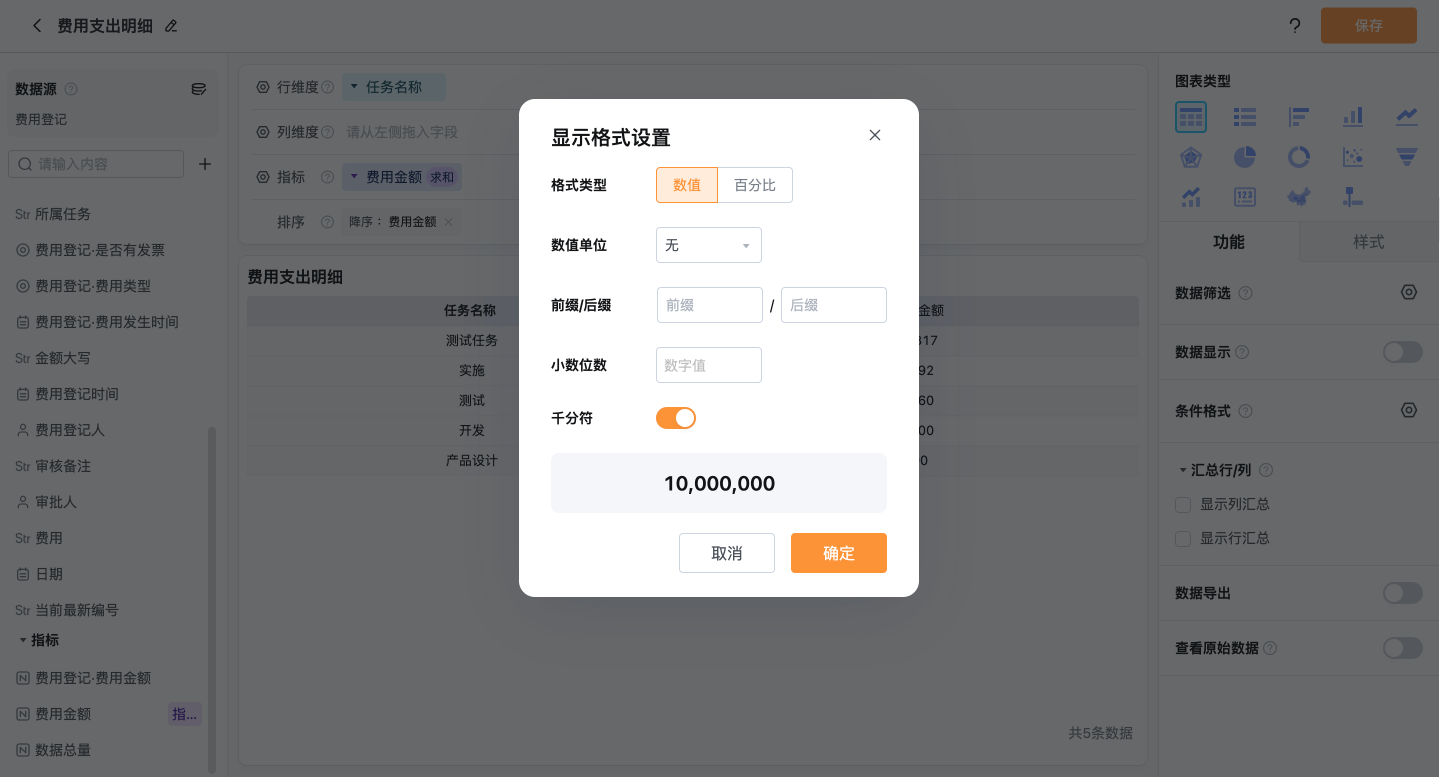Viewport: 1440px width, 778px height.
Task: Click the 指标 settings icon
Action: pos(263,177)
